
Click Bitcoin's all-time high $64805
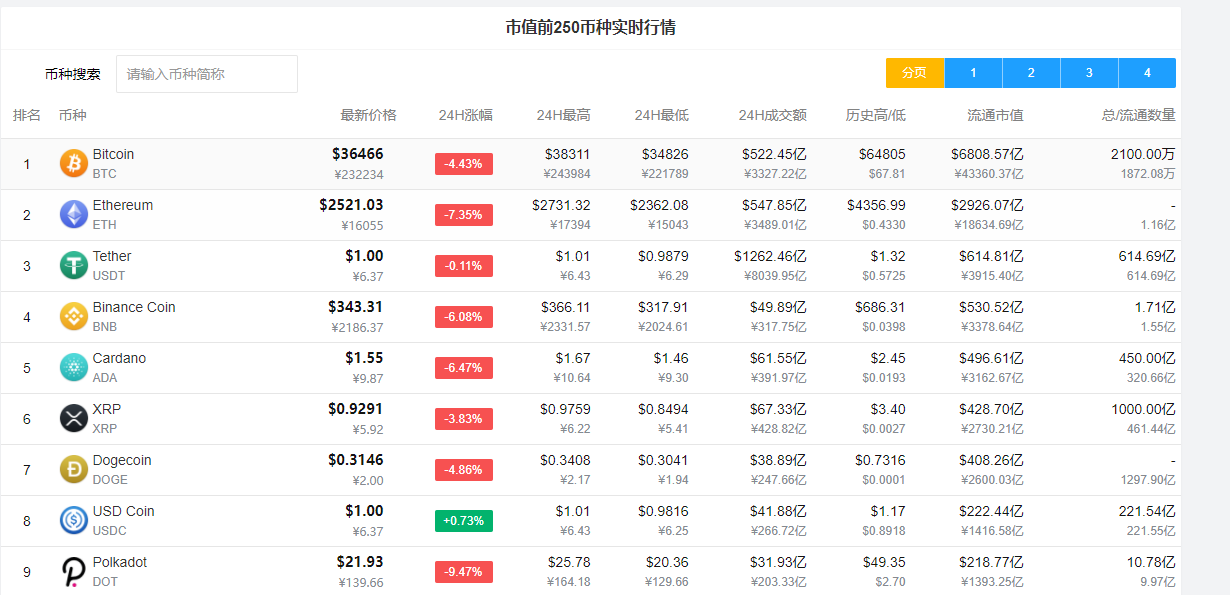tap(882, 154)
